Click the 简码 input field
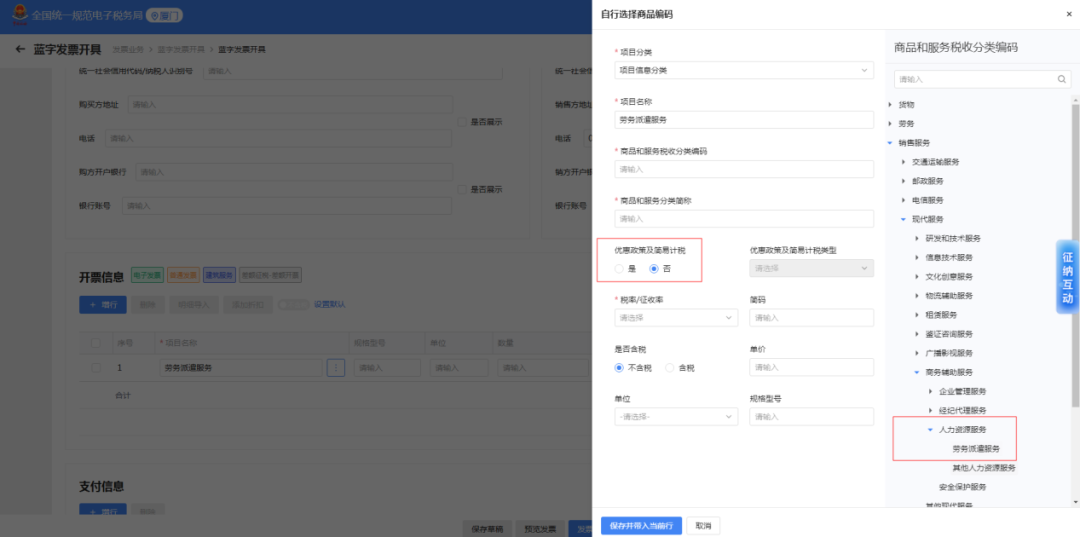The image size is (1080, 537). point(811,317)
